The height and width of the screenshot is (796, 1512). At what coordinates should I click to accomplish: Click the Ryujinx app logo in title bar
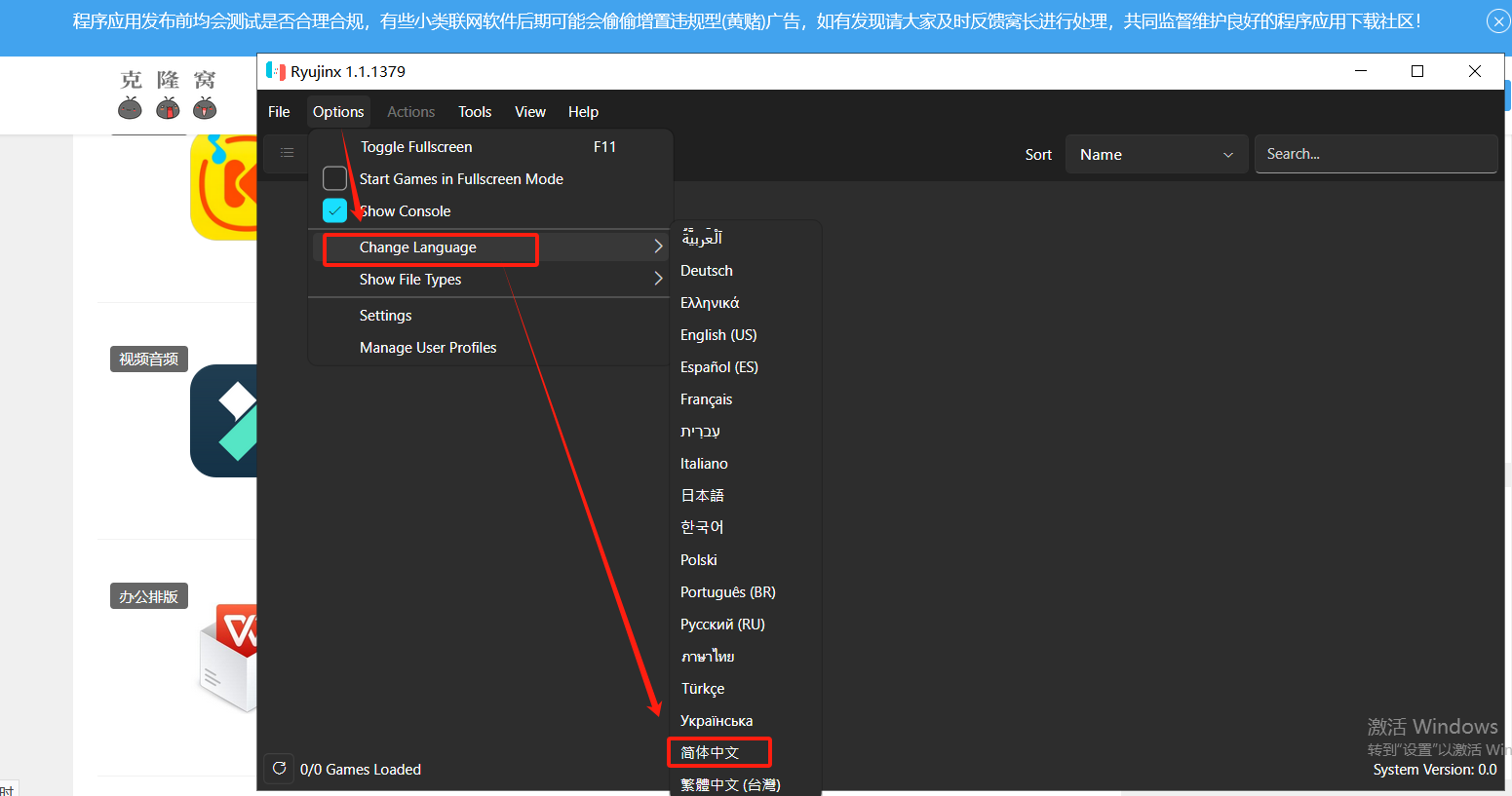275,71
